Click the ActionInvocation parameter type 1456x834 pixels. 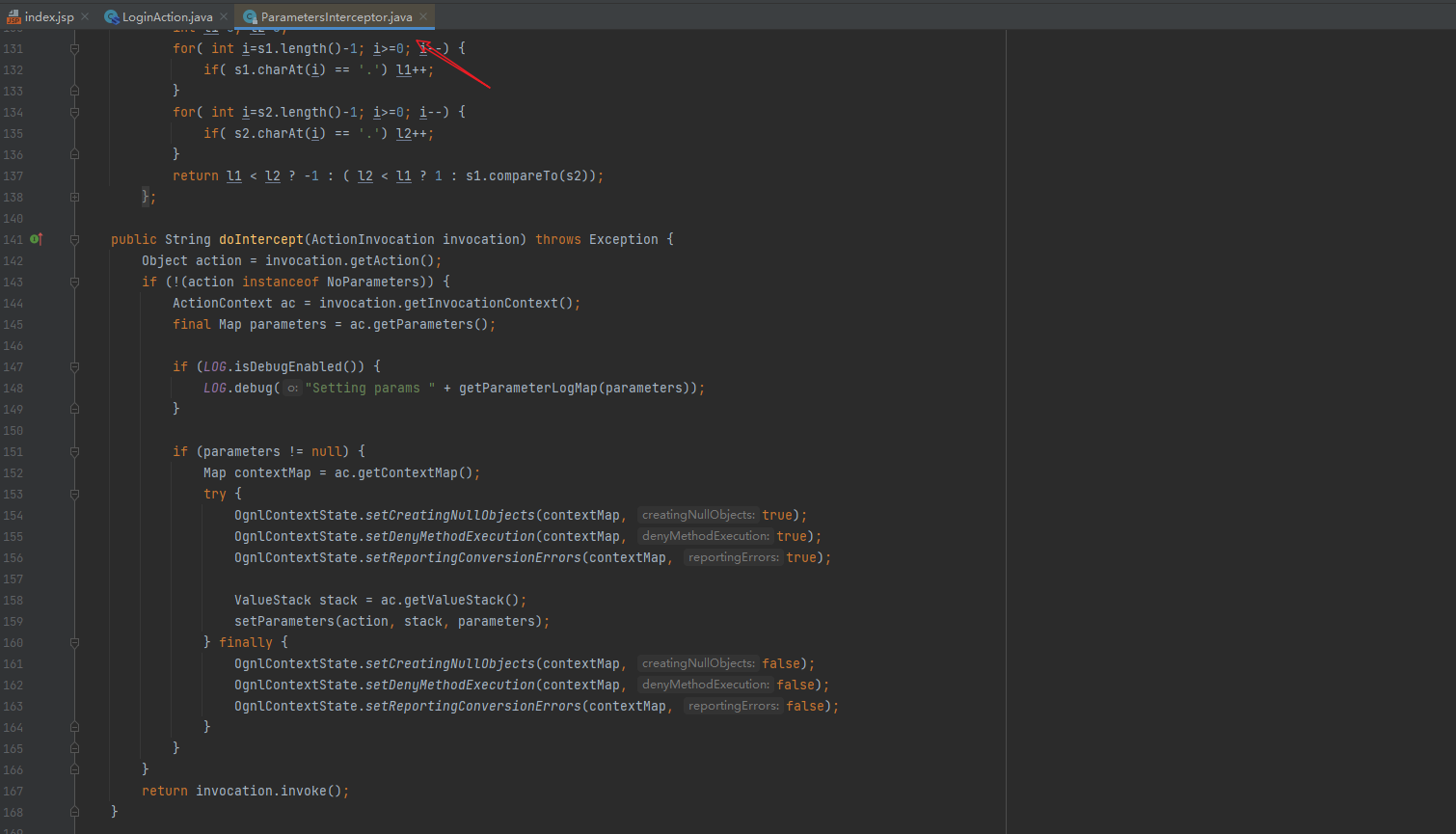point(373,239)
